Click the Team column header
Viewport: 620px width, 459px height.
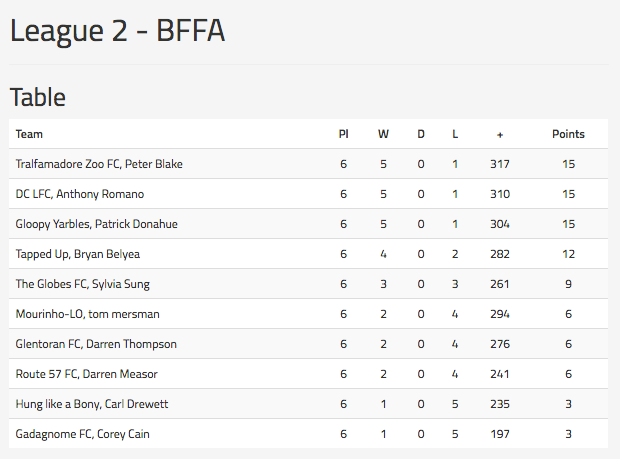tap(29, 134)
